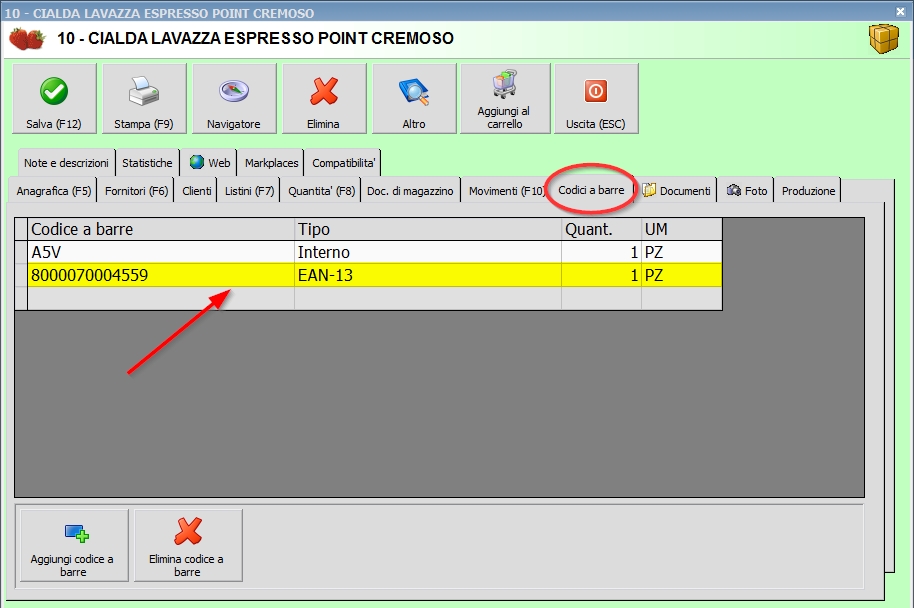Open the Fornitori (F6) tab

click(x=136, y=191)
